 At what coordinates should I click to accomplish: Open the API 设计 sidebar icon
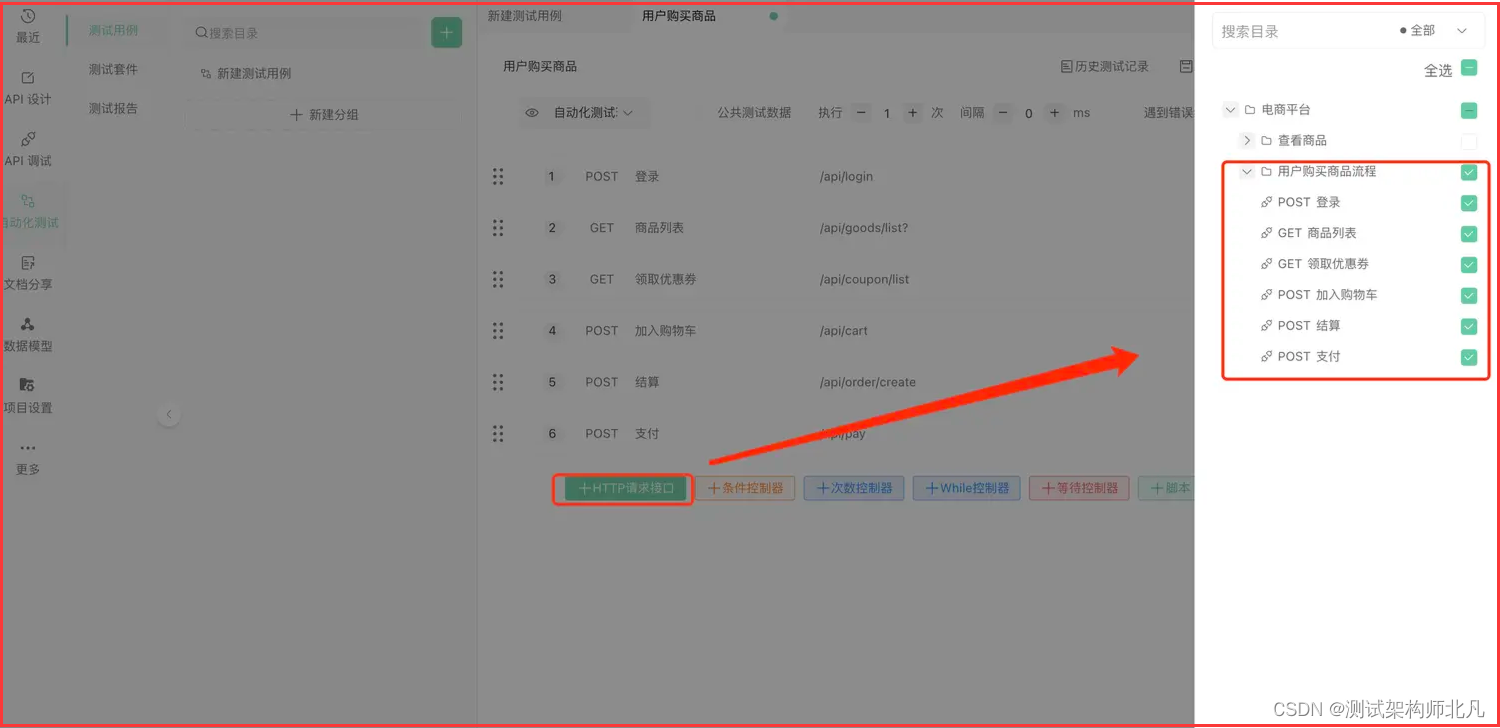tap(28, 78)
